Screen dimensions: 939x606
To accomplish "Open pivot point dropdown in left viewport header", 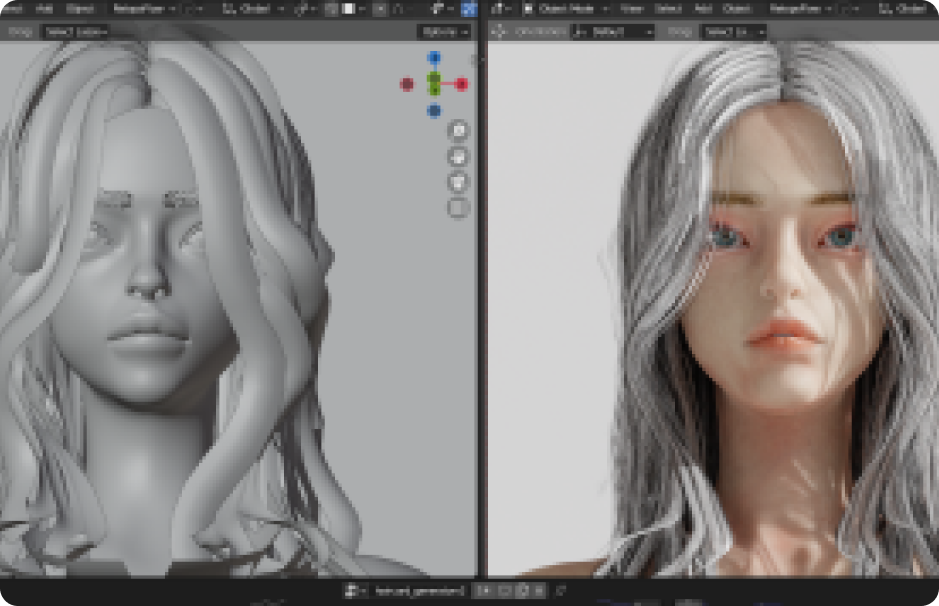I will point(304,8).
